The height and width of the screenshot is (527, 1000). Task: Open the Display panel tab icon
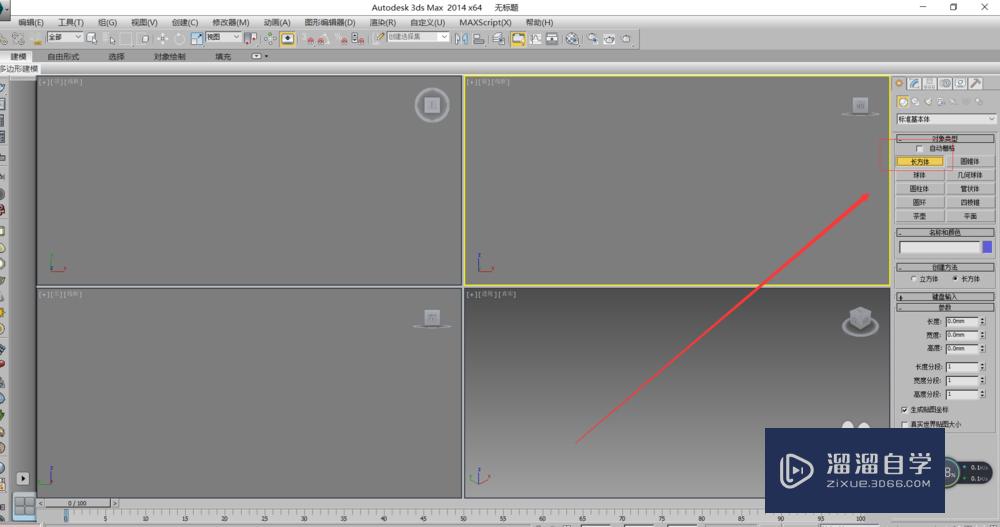pos(960,84)
